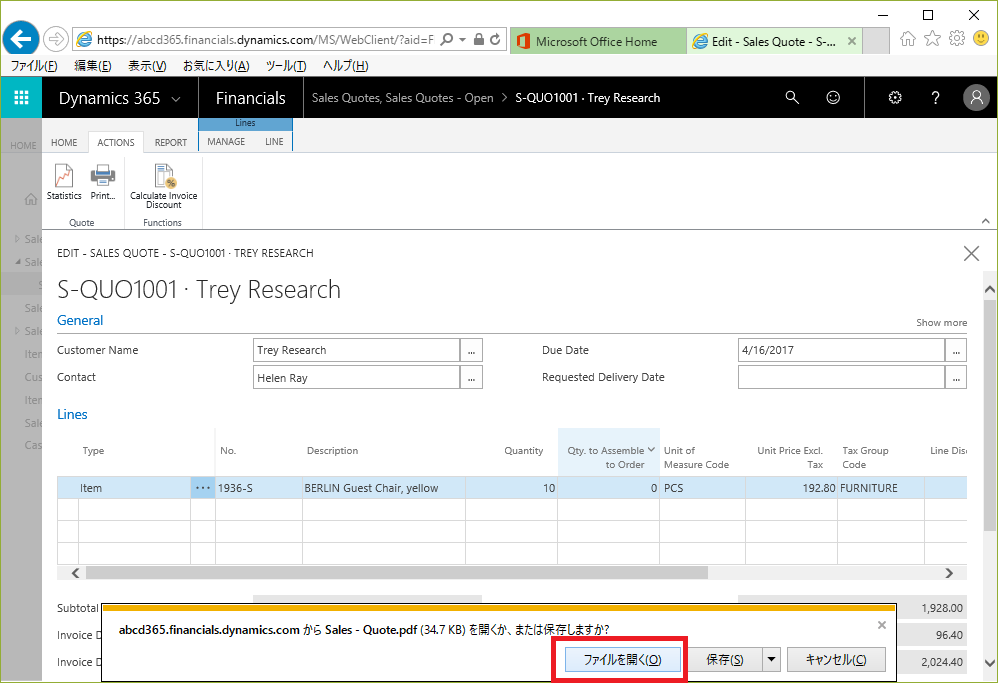Switch to the MANAGE lines tab
This screenshot has width=998, height=683.
(226, 141)
